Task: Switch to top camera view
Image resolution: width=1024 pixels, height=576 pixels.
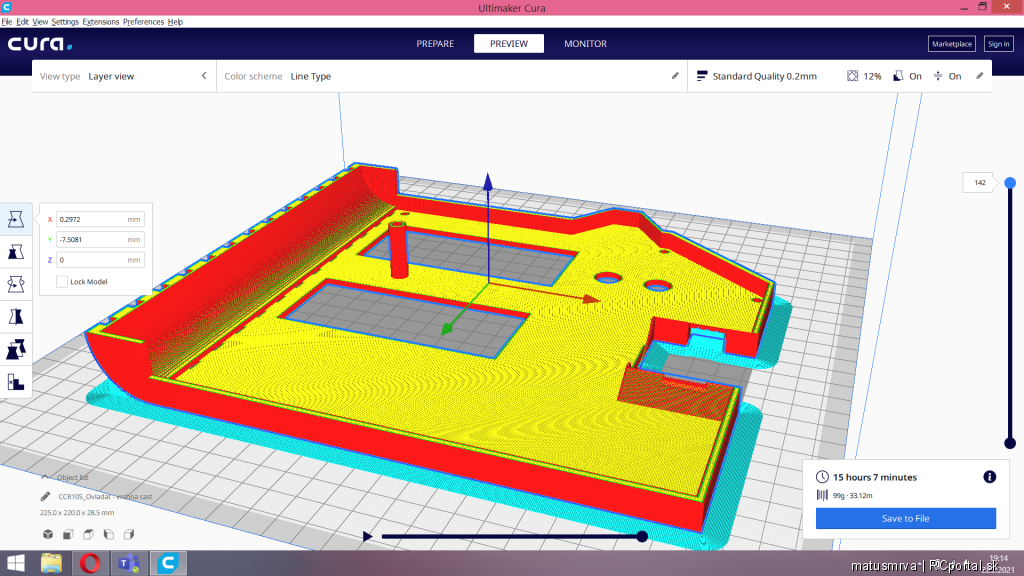Action: 88,534
